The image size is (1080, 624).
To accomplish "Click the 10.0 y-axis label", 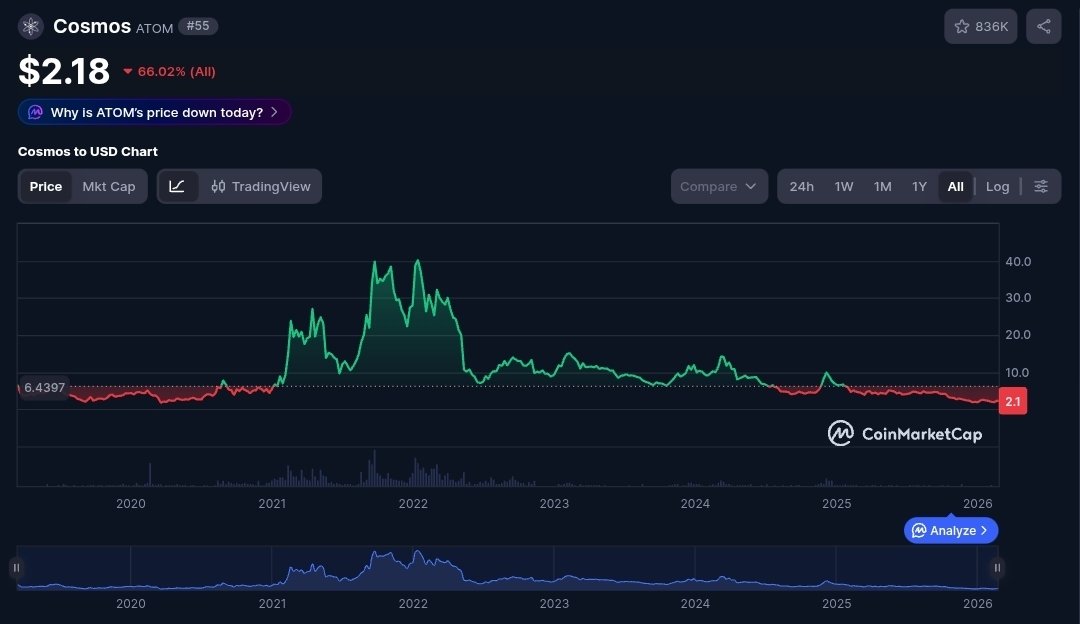I will (x=1018, y=373).
